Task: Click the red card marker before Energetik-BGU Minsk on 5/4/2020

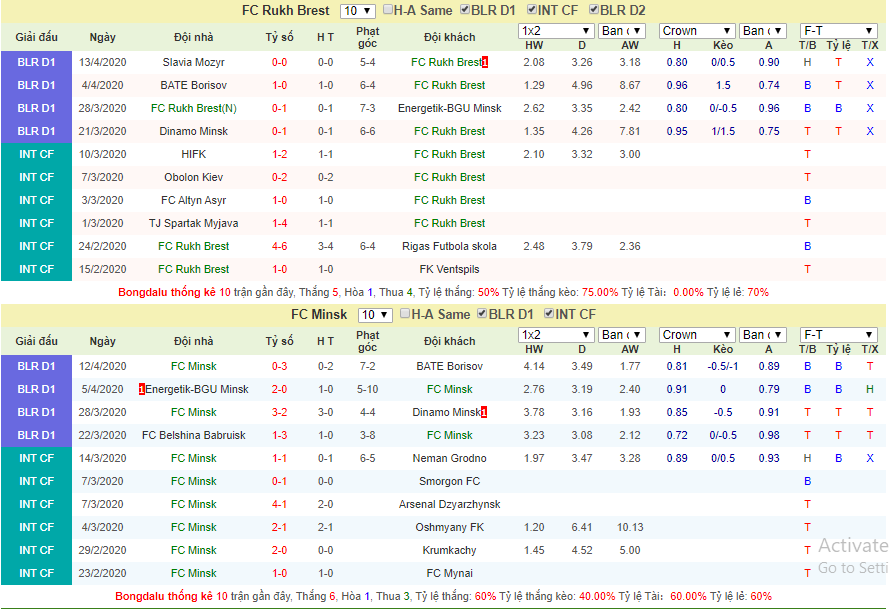Action: (142, 390)
